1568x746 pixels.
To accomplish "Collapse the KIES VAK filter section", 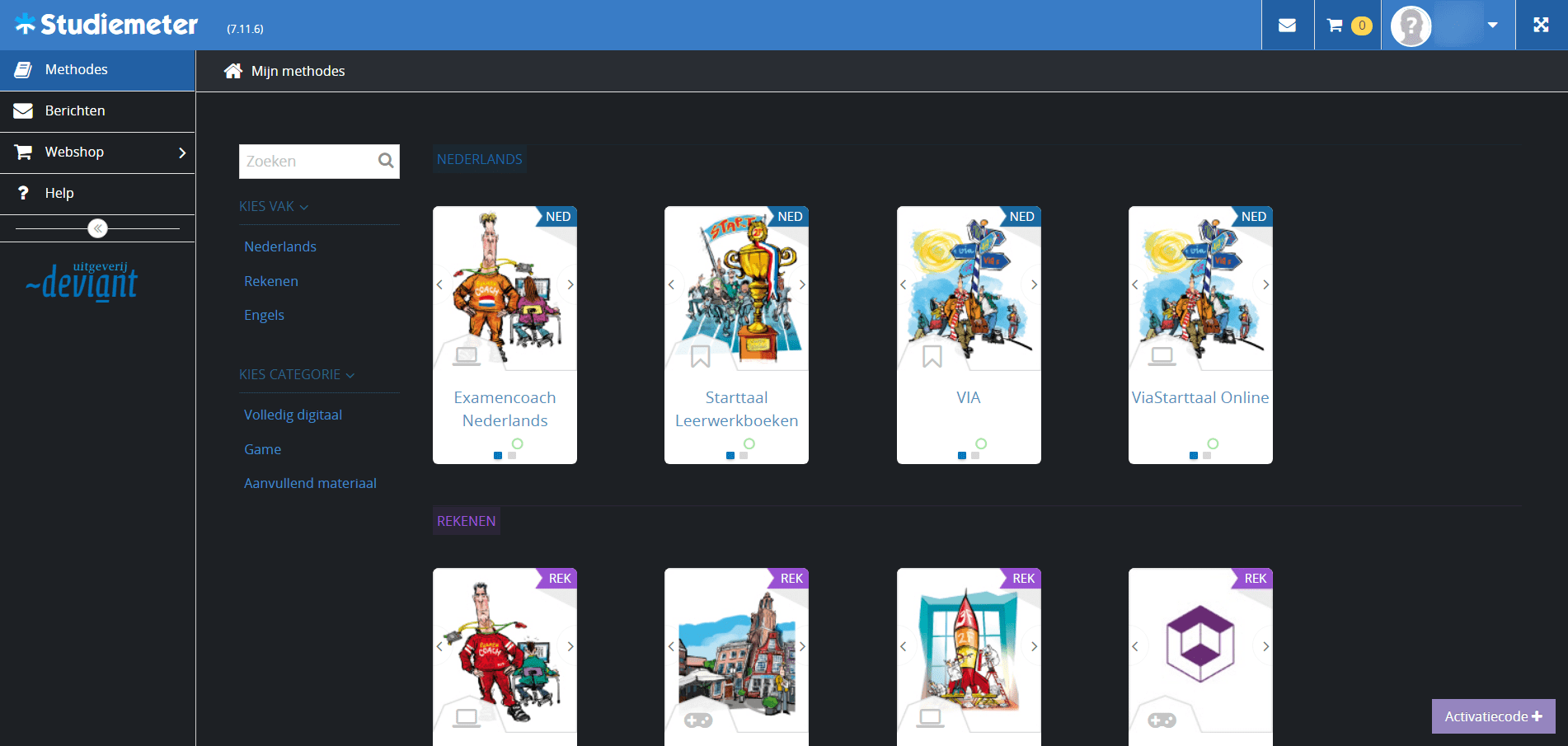I will click(x=274, y=207).
